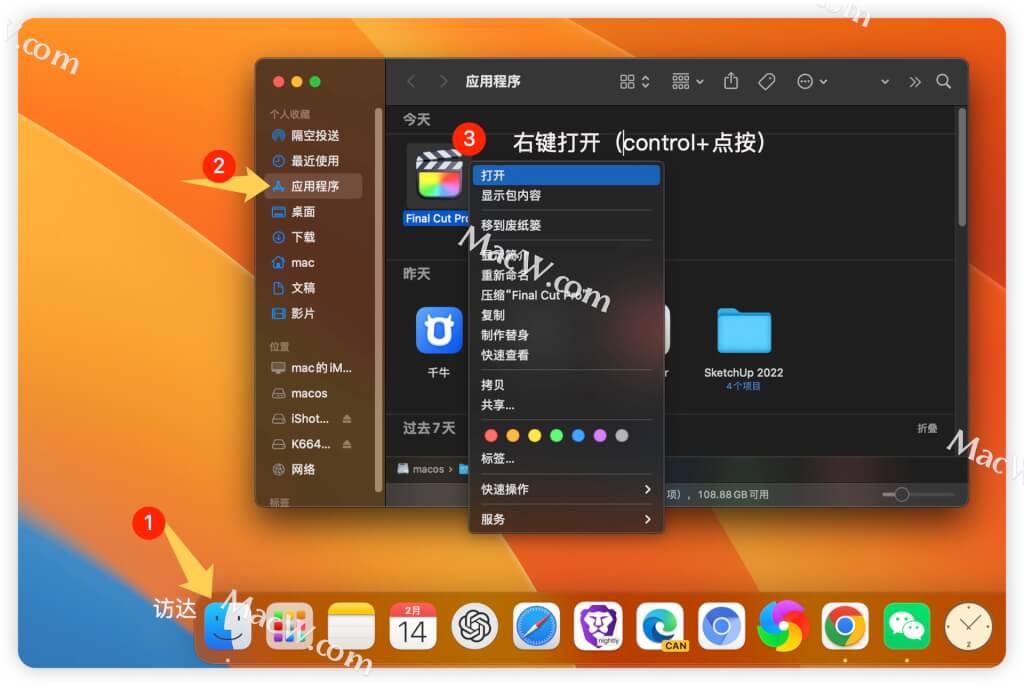Open 文稿 in the sidebar
This screenshot has height=686, width=1024.
[314, 288]
